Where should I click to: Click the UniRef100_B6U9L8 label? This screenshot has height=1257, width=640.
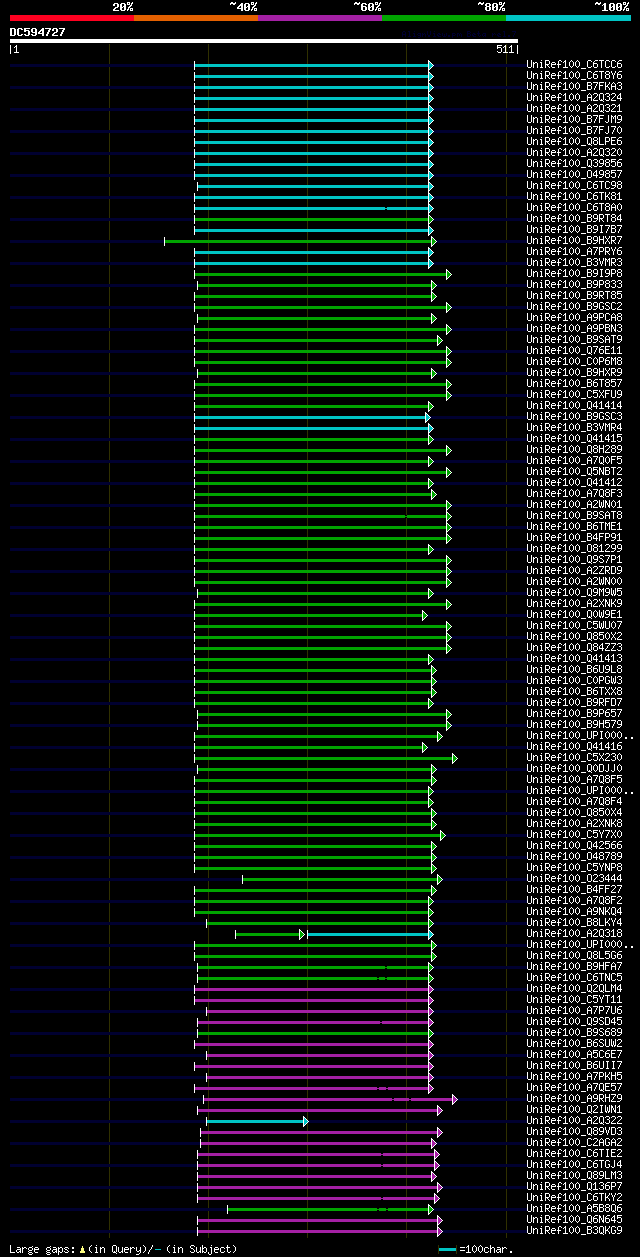coord(574,669)
